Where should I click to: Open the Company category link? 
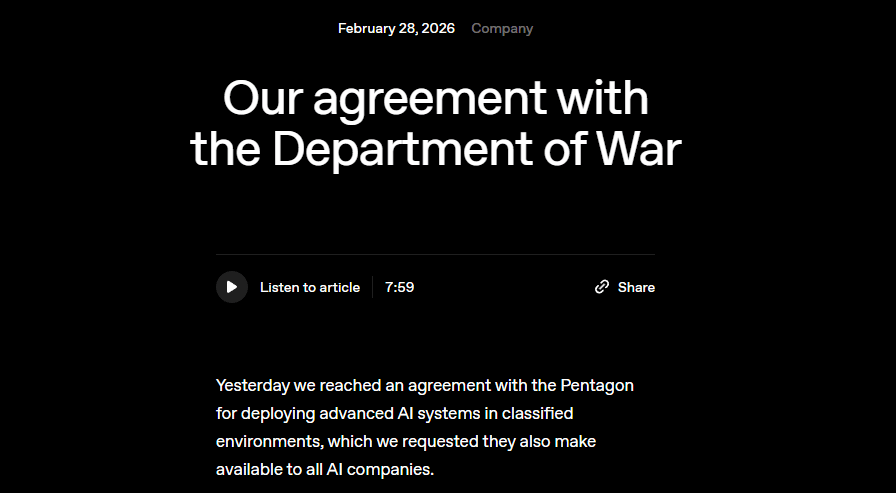[502, 29]
